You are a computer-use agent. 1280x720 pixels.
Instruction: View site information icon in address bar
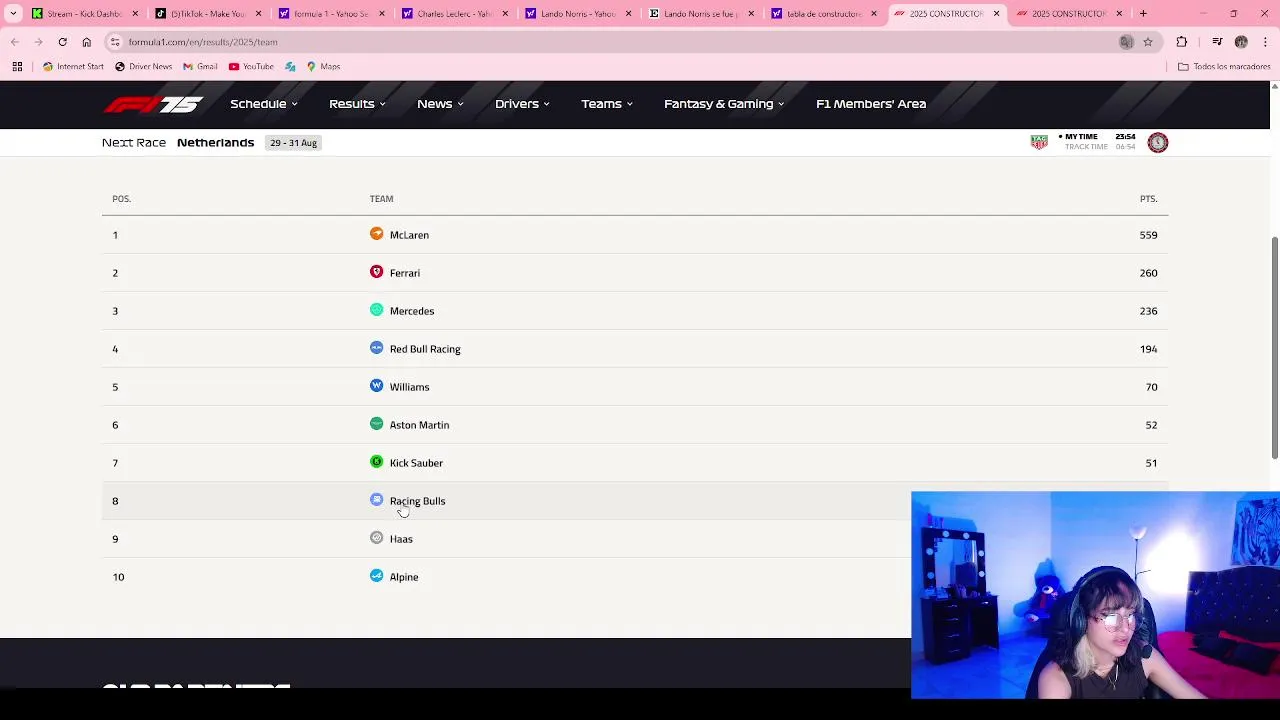click(x=115, y=42)
